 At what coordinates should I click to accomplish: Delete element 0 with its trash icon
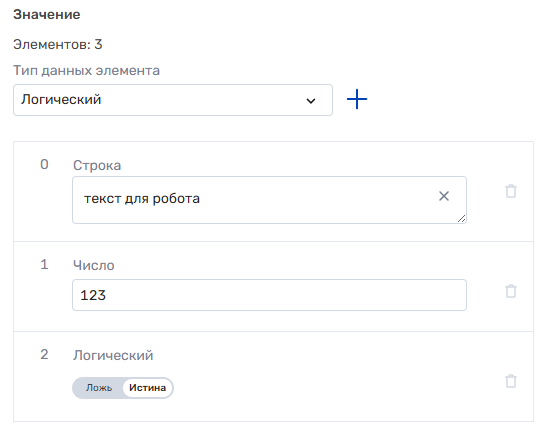click(x=511, y=191)
